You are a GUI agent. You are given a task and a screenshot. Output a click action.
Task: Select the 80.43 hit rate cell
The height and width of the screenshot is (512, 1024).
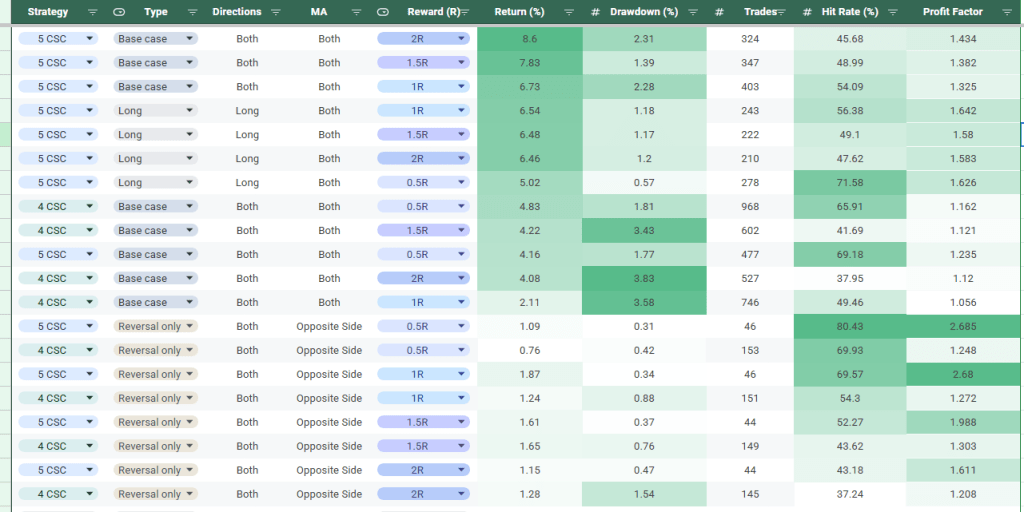coord(850,327)
